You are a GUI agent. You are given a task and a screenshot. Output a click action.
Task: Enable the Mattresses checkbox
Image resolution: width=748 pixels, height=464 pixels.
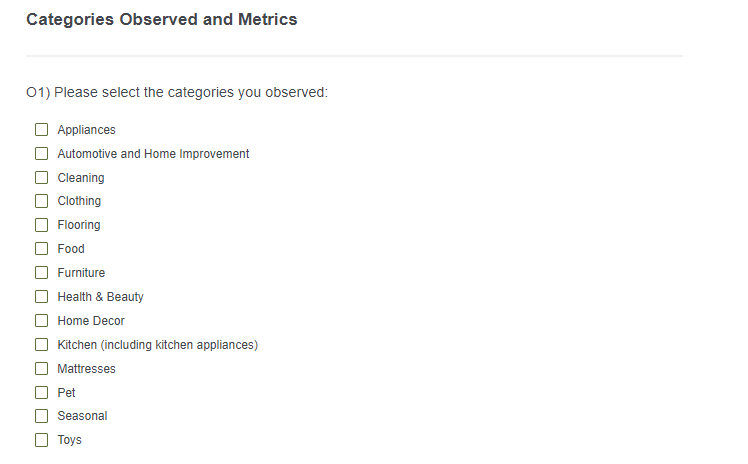[x=42, y=369]
